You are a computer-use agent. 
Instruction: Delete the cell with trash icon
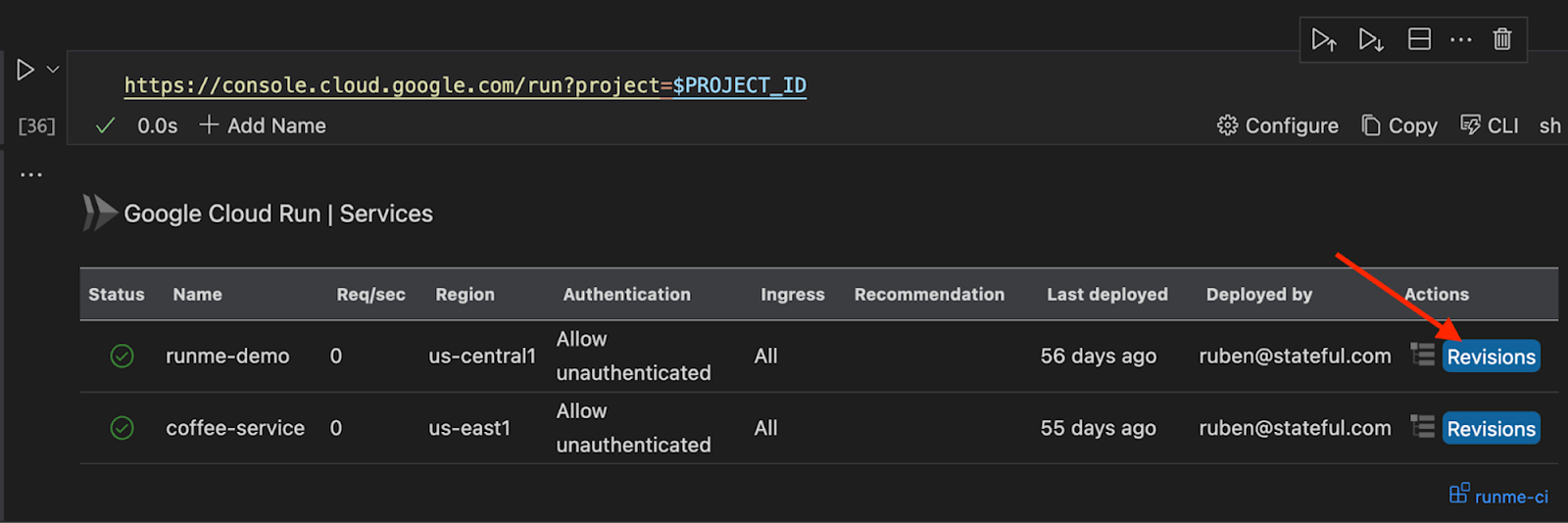[1502, 39]
